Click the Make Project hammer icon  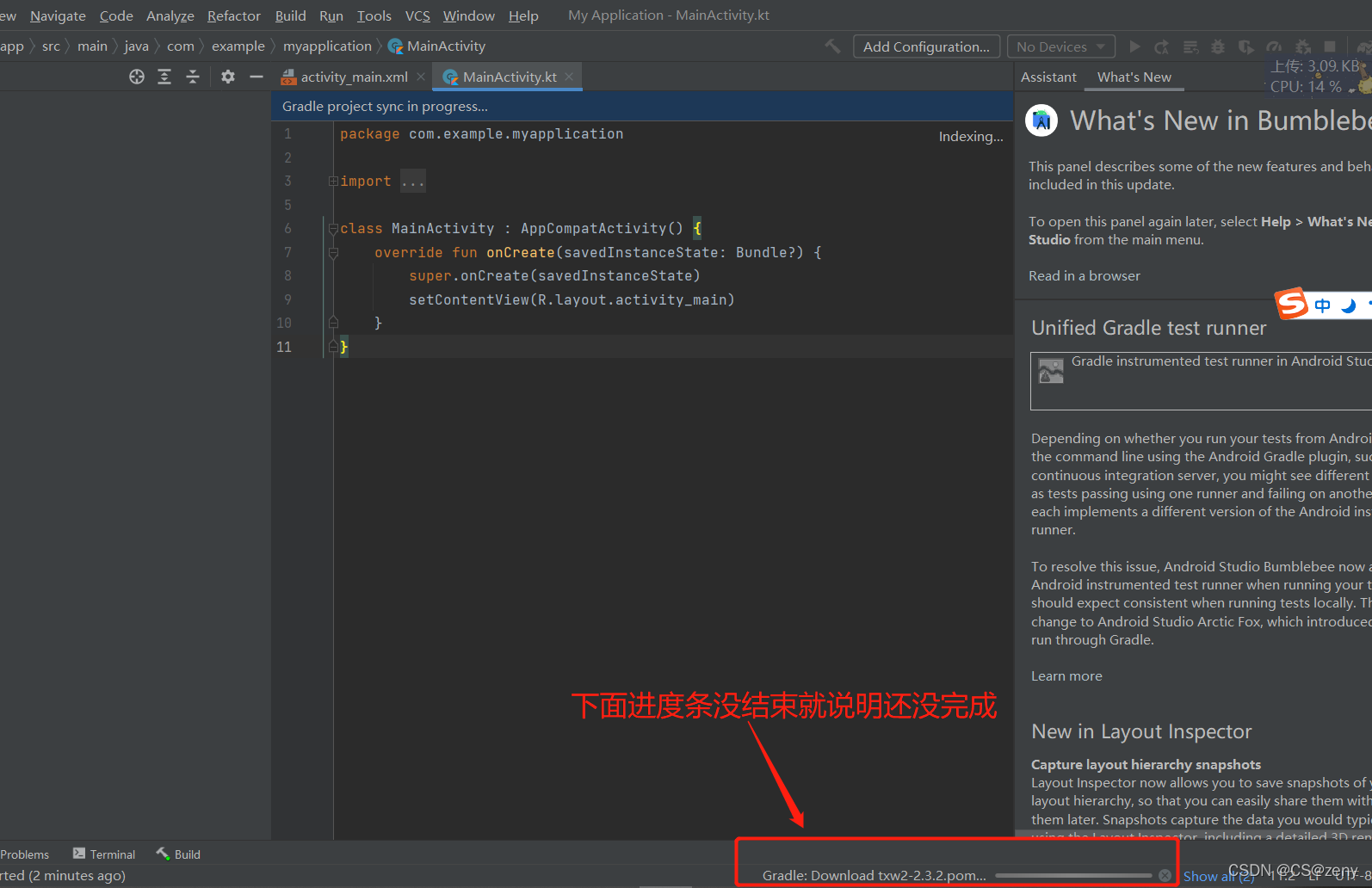(x=832, y=46)
